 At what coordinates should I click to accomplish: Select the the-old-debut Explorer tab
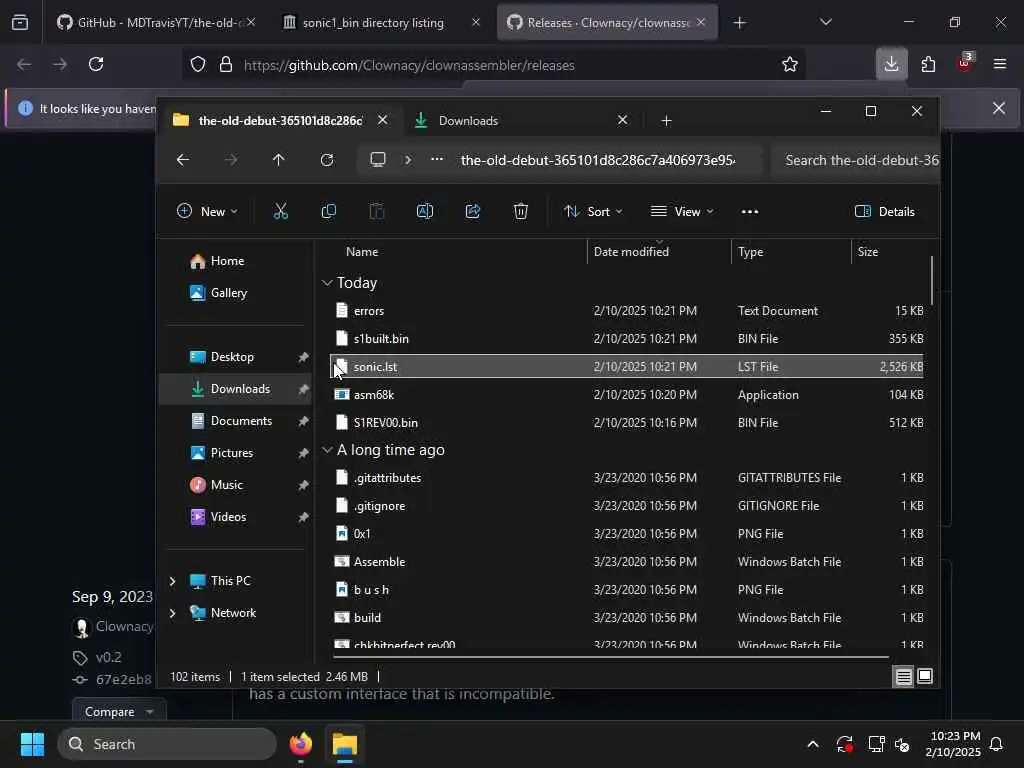coord(280,120)
